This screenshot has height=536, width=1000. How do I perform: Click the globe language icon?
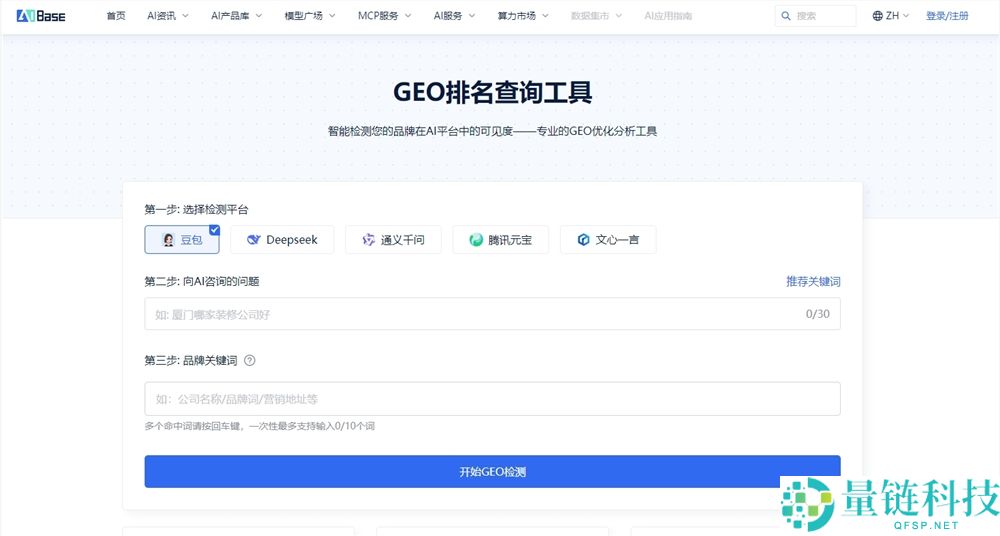878,16
